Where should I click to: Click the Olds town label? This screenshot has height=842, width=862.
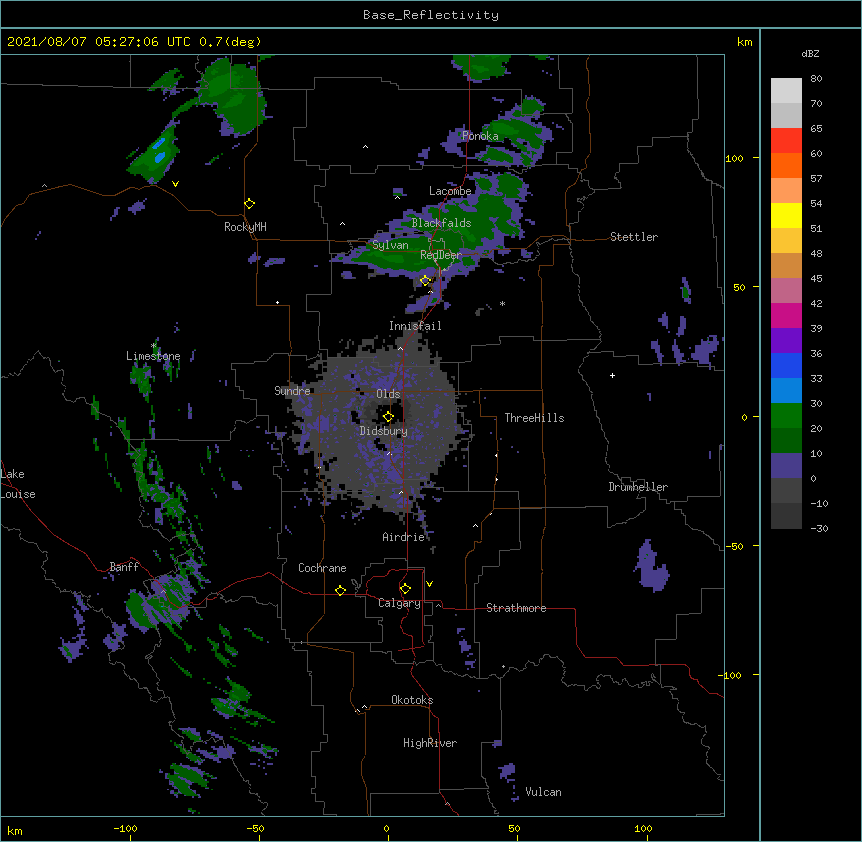(388, 394)
